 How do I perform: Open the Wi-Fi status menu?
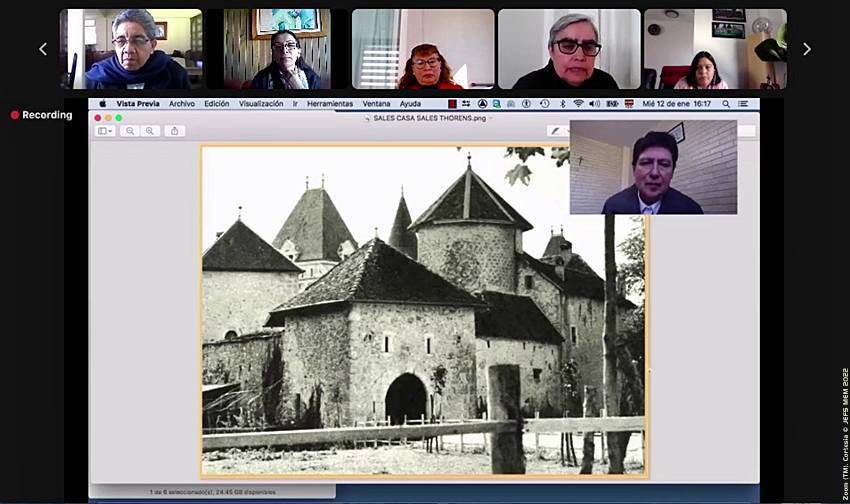[578, 104]
